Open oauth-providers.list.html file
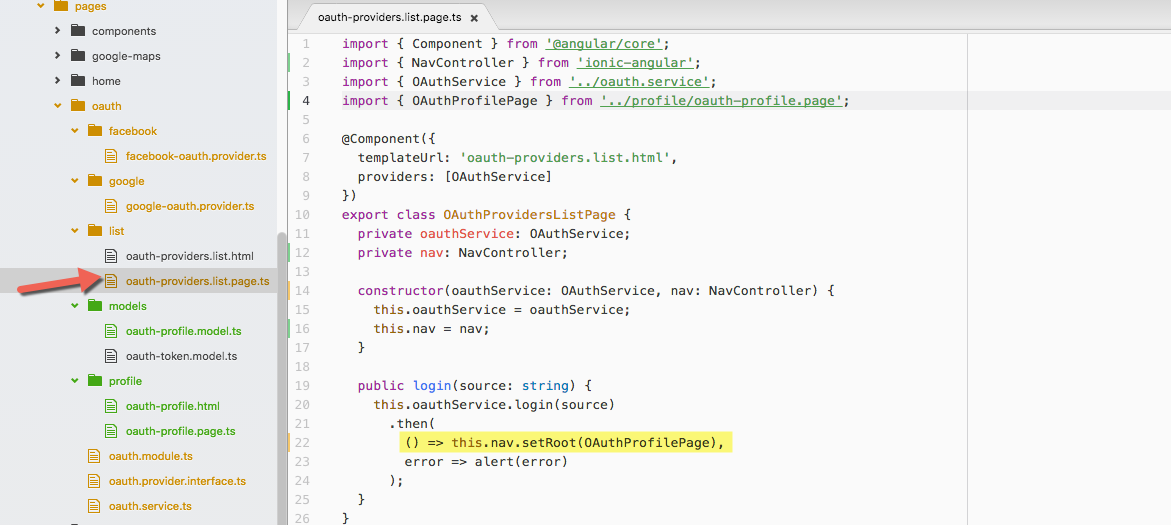 tap(190, 256)
